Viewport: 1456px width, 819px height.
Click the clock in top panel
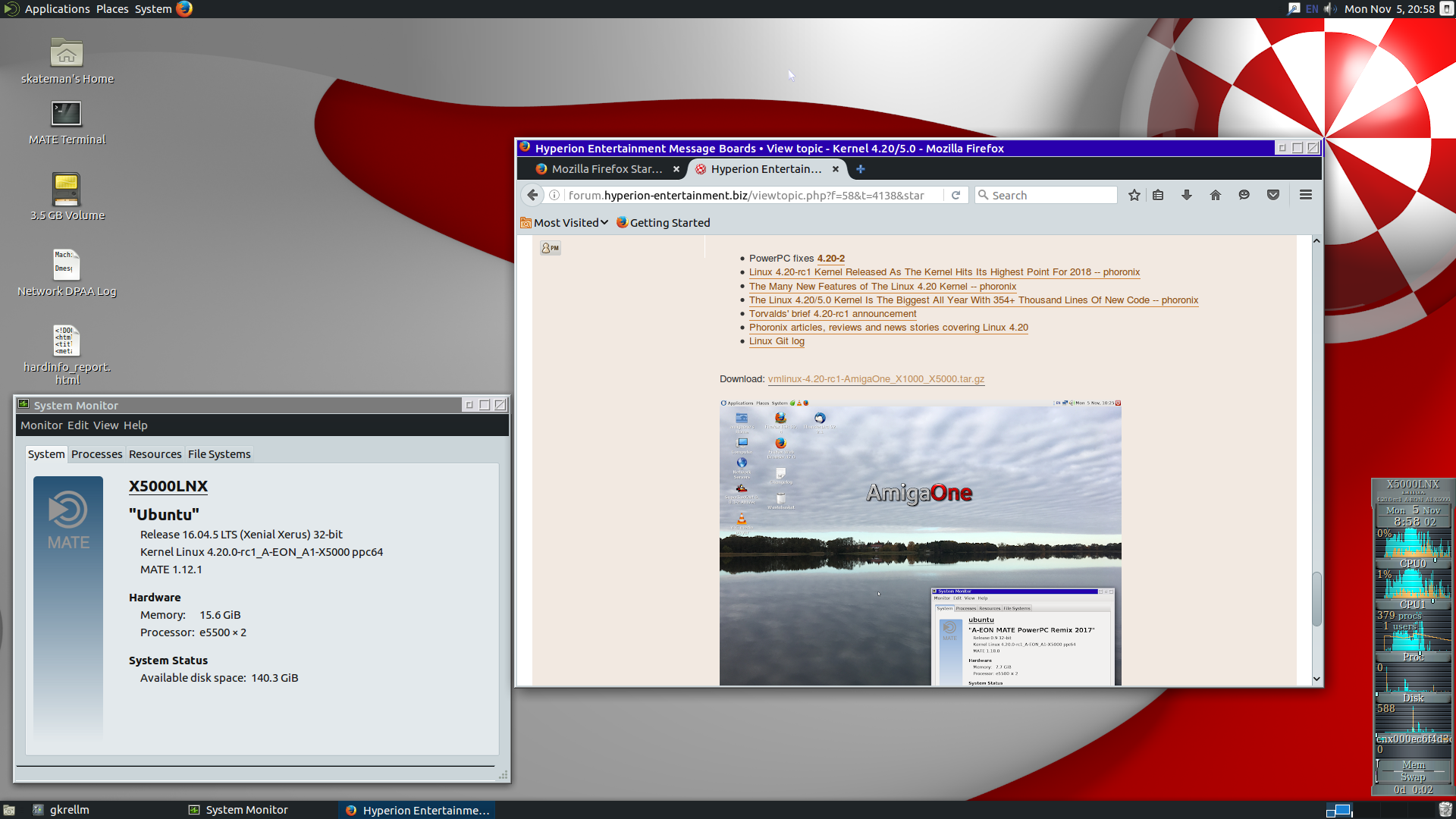1389,9
